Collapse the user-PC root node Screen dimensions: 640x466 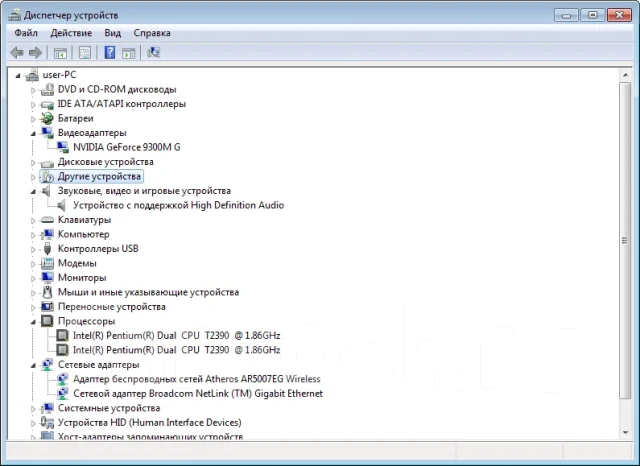[x=18, y=75]
